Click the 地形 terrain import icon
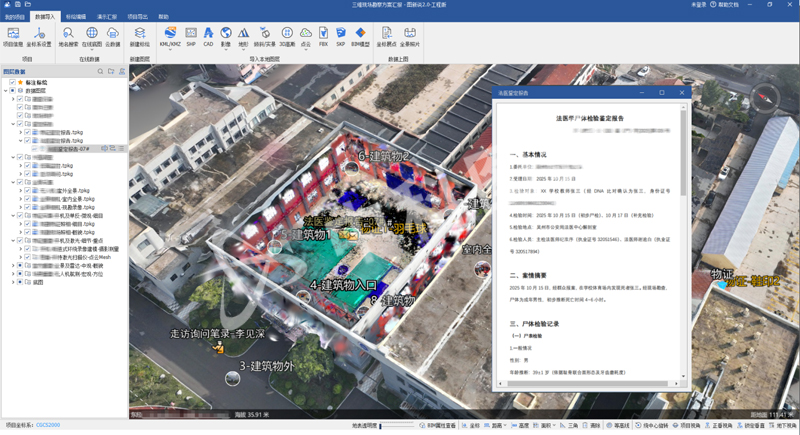 click(x=243, y=33)
